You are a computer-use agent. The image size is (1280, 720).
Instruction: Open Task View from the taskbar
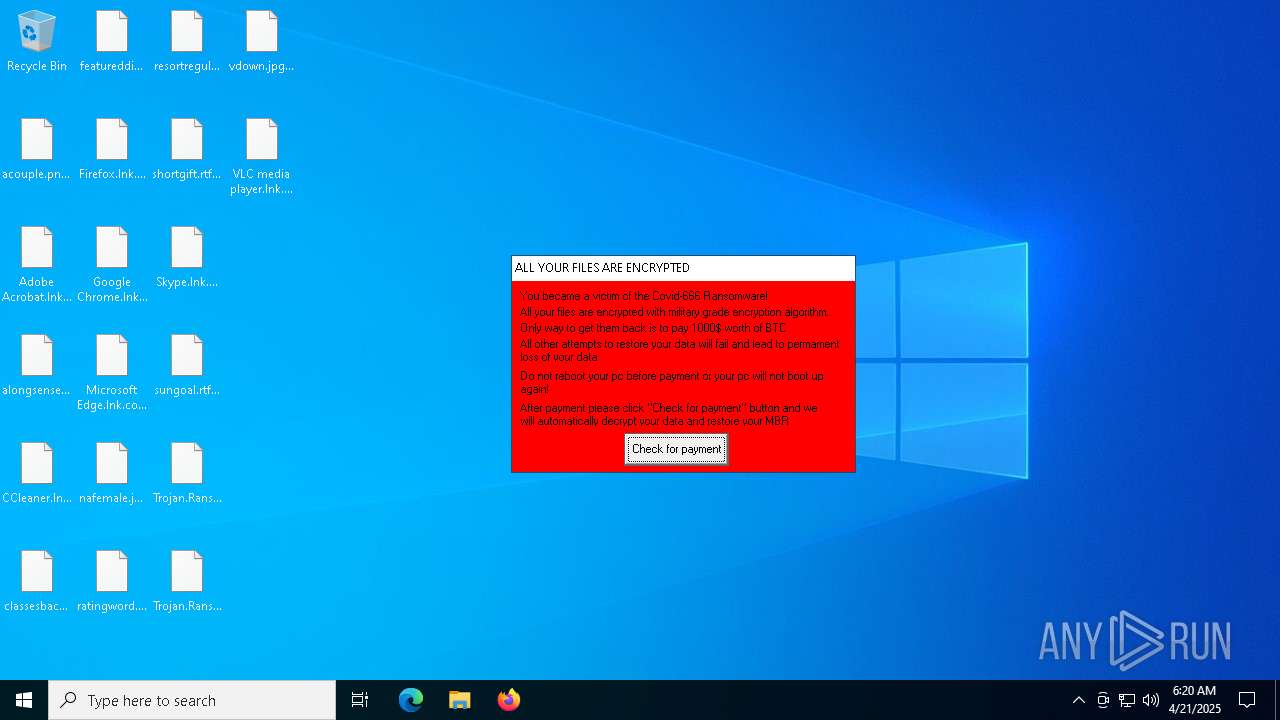(x=360, y=700)
